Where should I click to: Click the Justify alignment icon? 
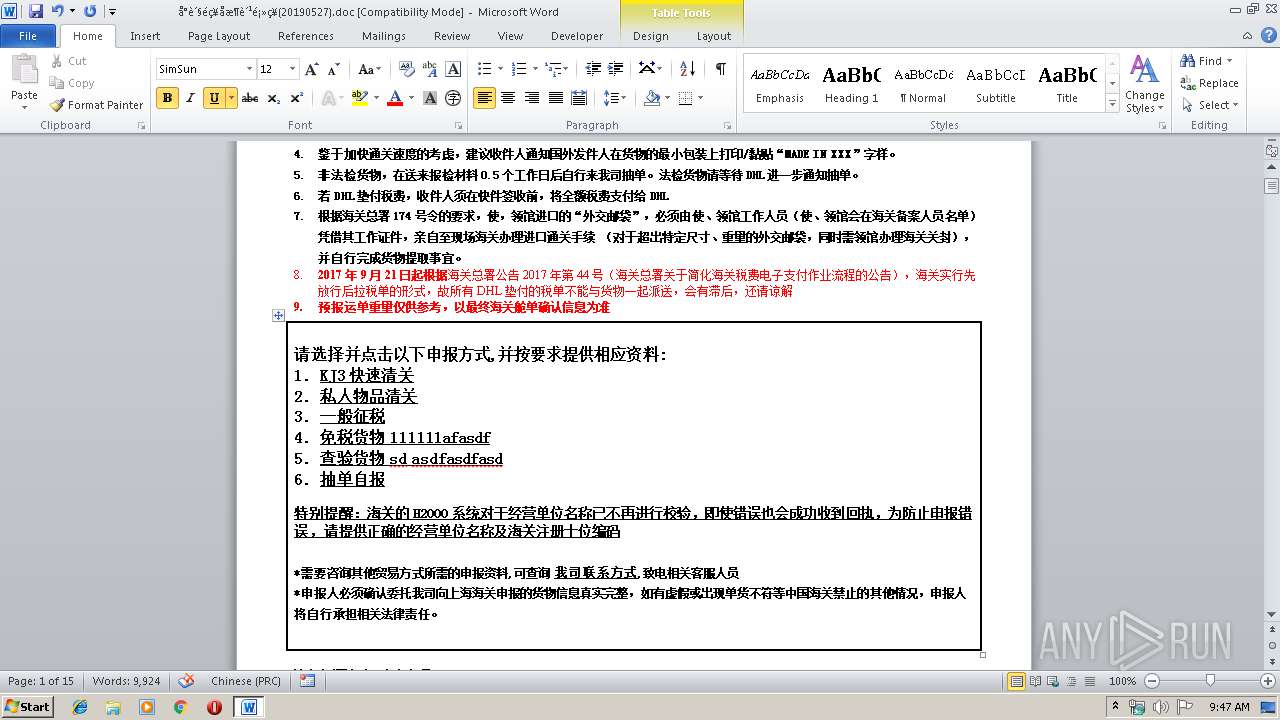pyautogui.click(x=555, y=98)
